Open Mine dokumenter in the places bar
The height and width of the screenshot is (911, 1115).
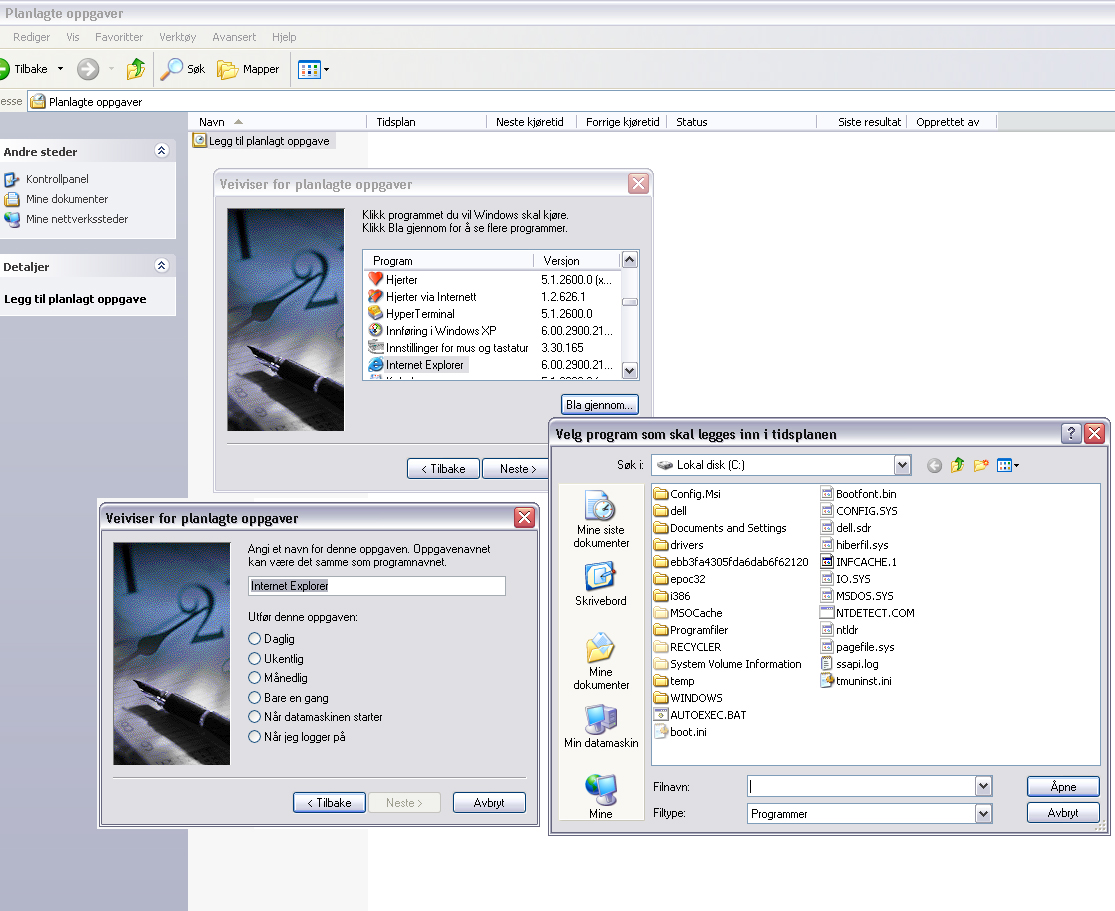601,661
